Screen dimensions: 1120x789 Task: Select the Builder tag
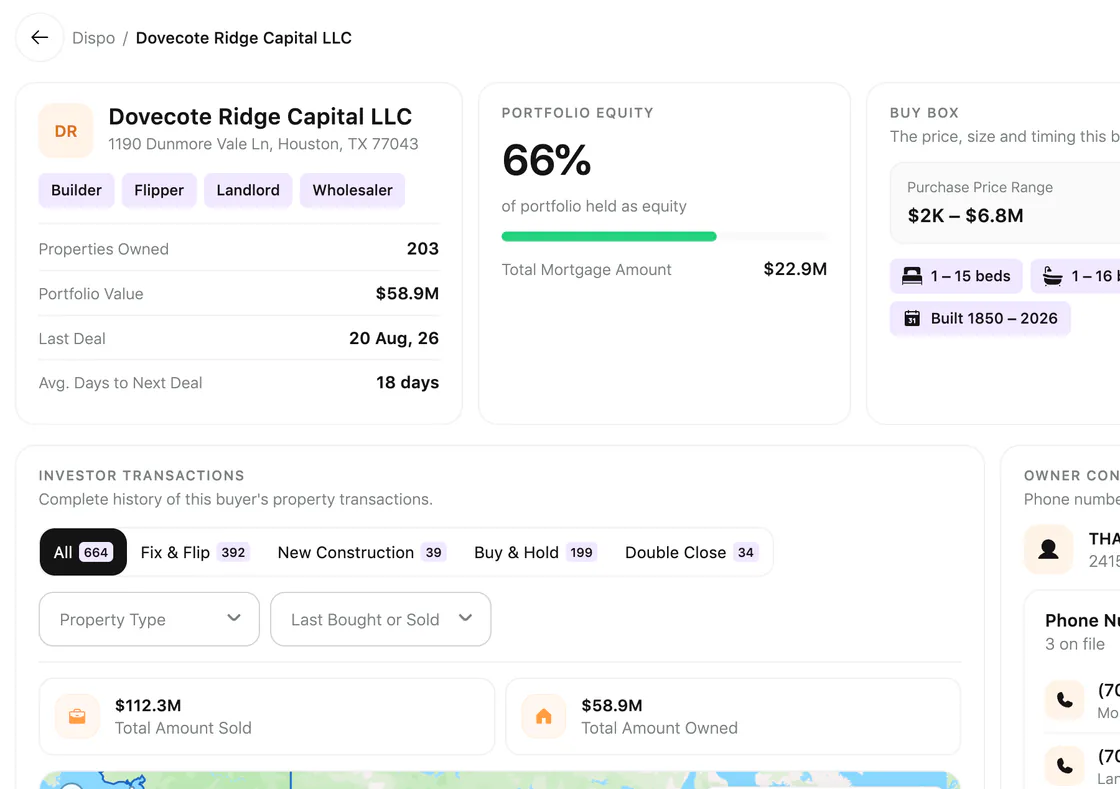76,190
